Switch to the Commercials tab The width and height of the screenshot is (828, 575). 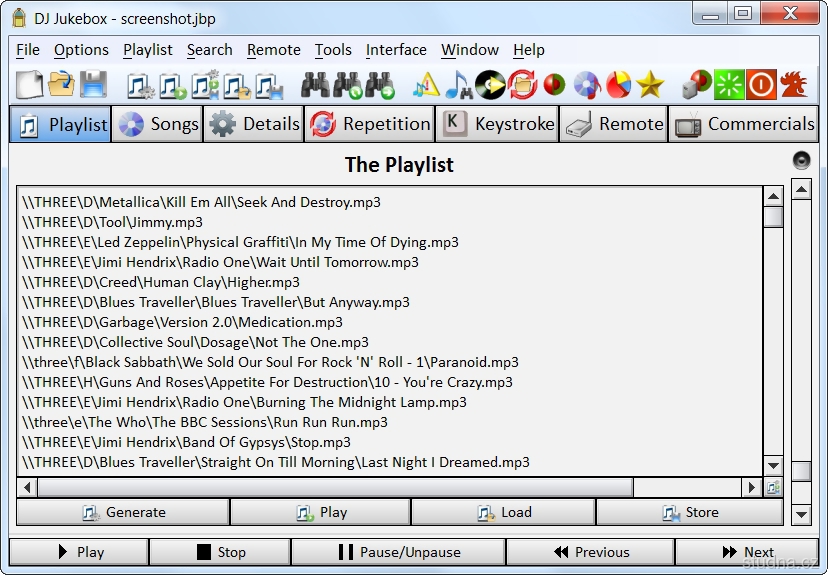click(744, 124)
